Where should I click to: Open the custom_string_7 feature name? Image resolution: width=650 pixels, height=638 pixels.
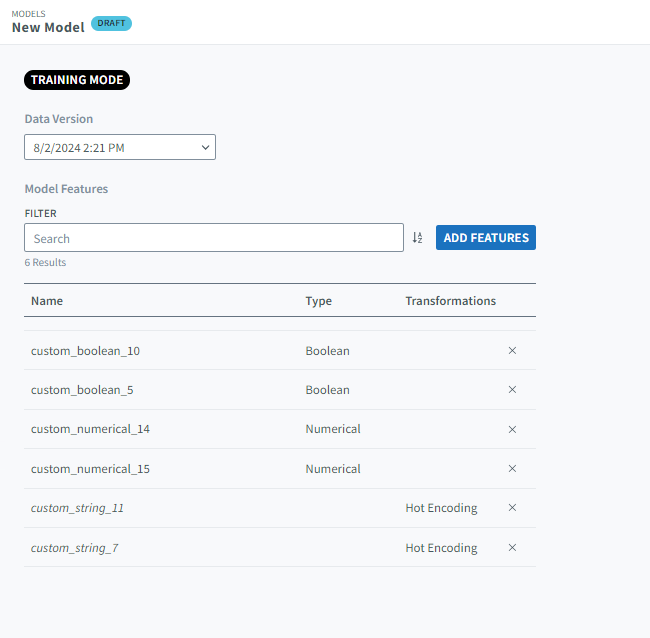coord(74,548)
